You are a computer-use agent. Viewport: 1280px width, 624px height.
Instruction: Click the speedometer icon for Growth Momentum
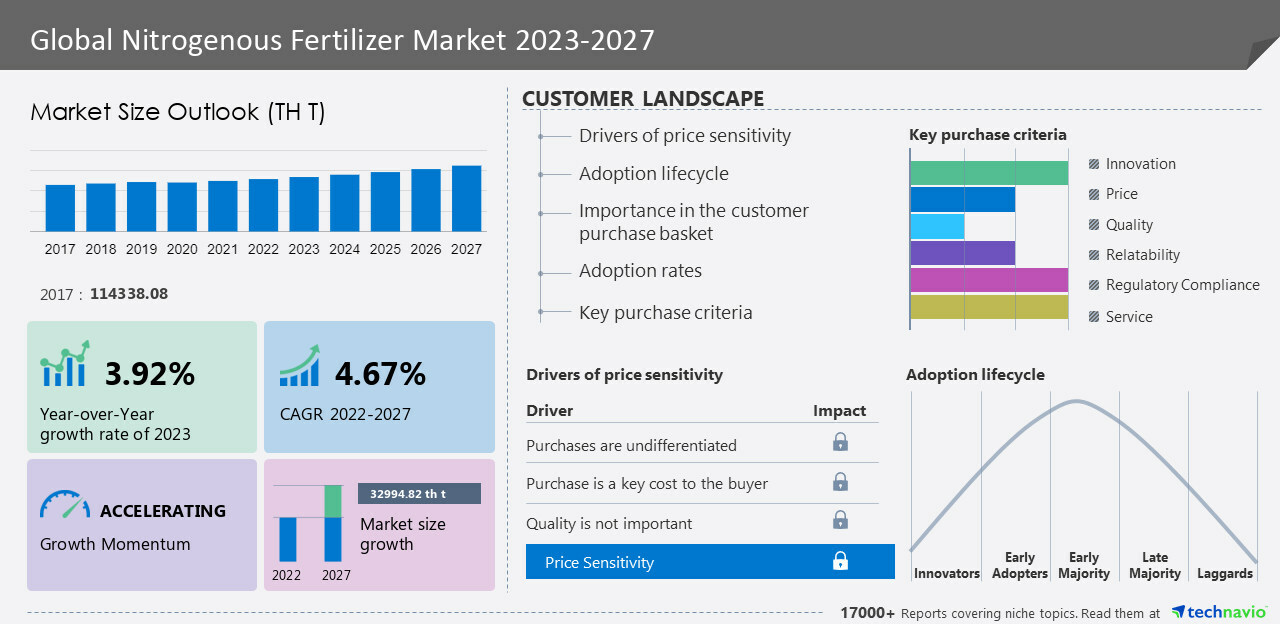tap(65, 504)
